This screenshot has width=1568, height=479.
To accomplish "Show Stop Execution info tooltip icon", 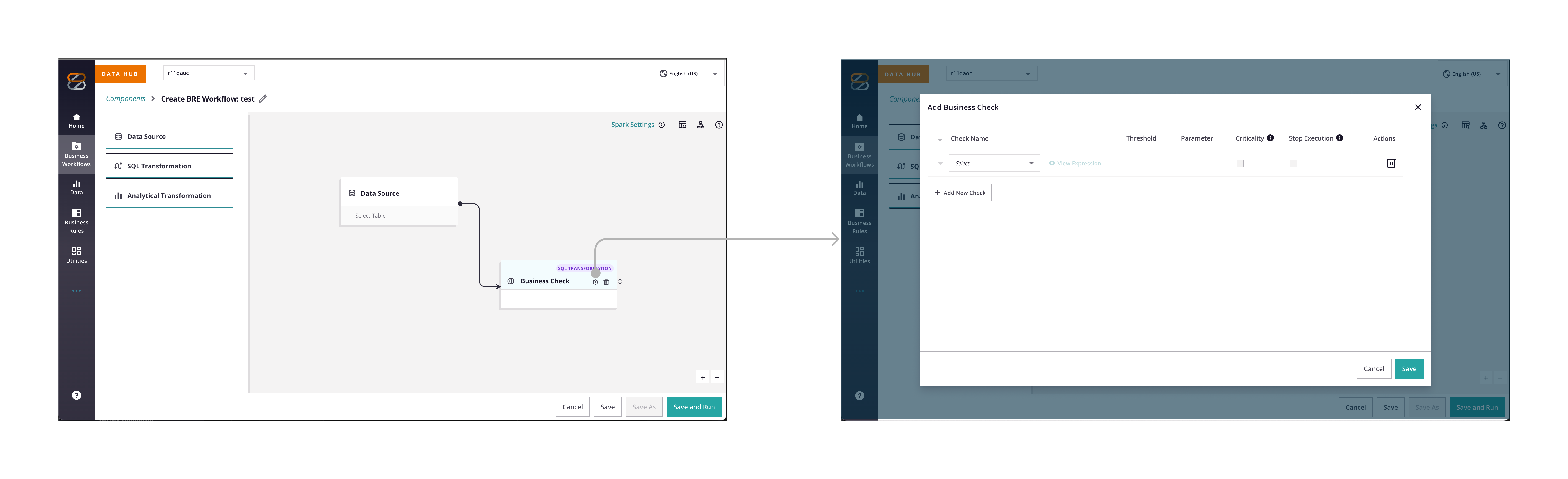I will click(1340, 138).
